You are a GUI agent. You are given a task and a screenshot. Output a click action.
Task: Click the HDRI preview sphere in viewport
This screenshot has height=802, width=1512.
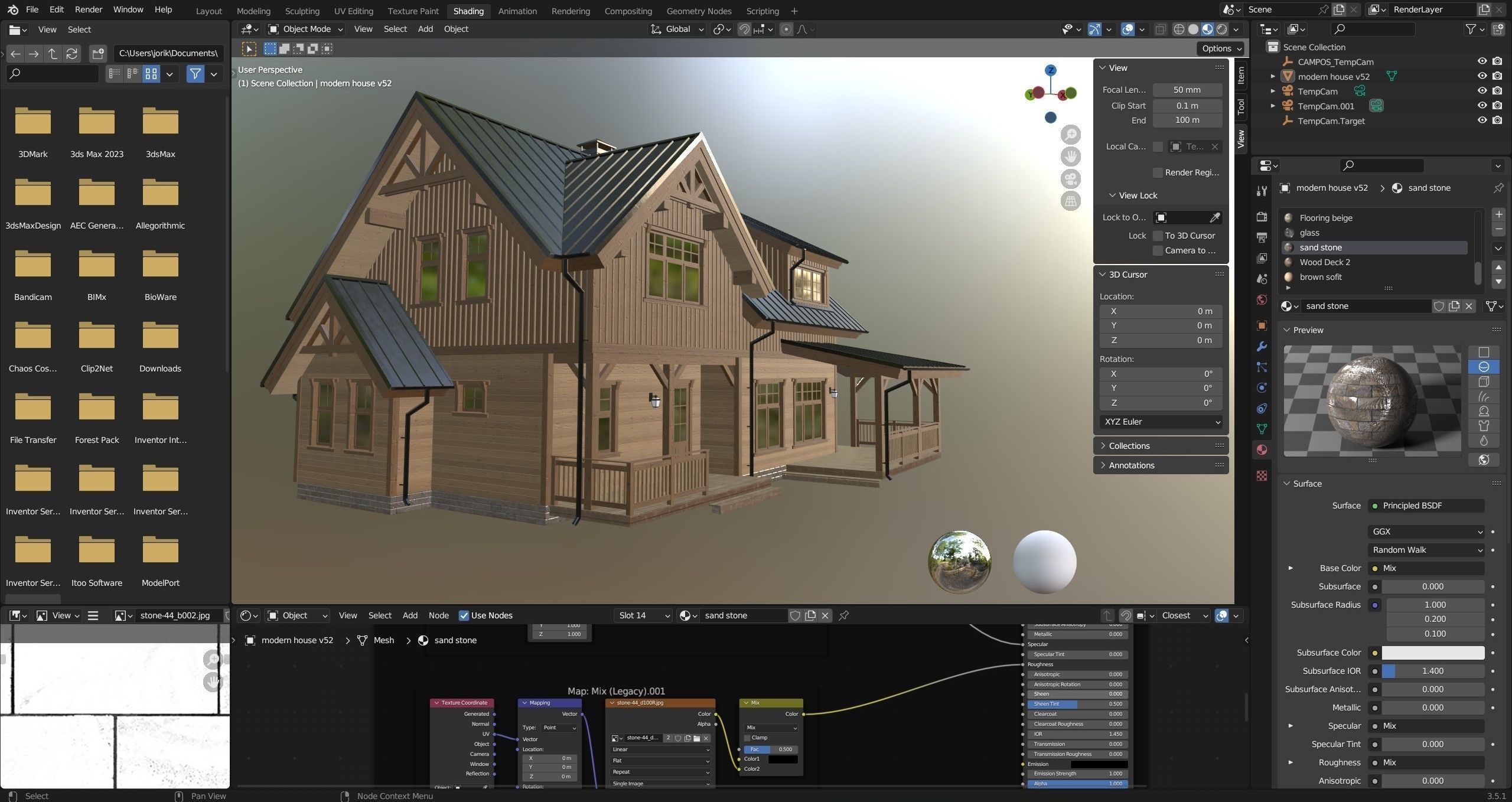coord(959,562)
